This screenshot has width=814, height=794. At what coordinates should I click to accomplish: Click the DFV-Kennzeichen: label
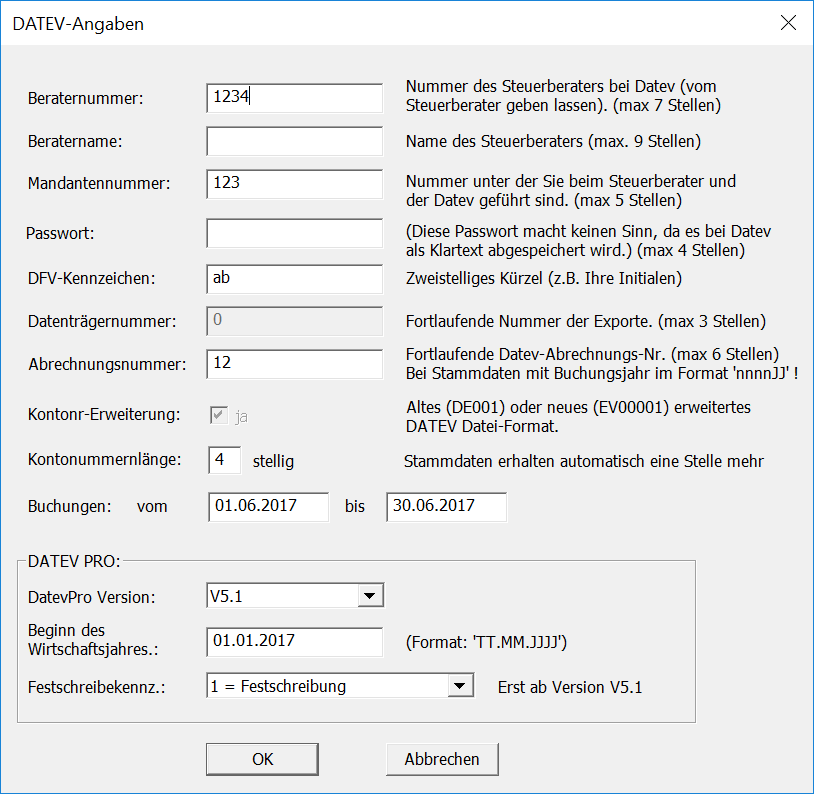92,278
